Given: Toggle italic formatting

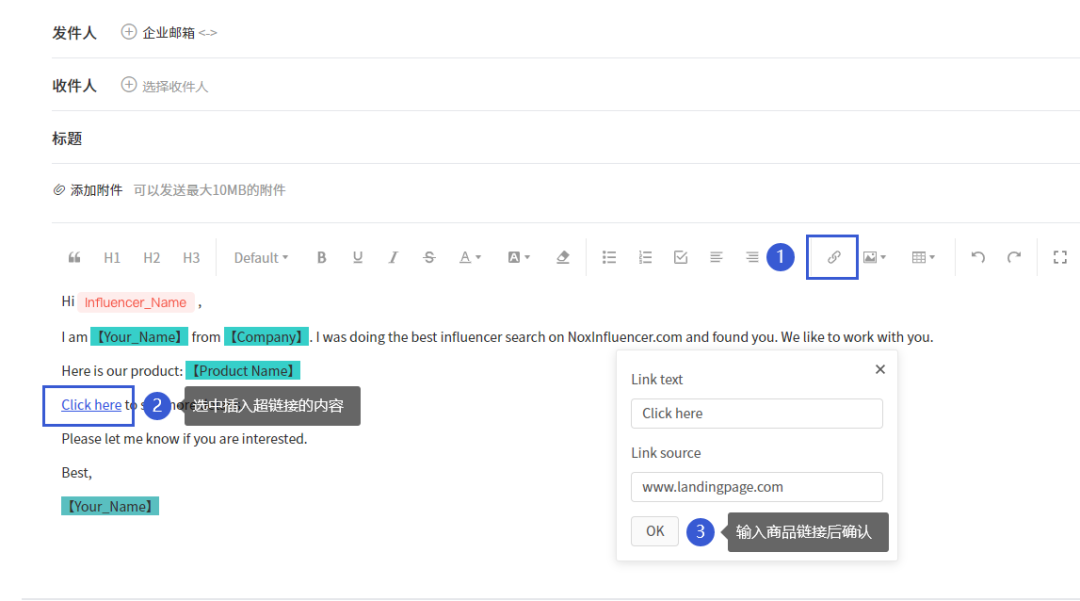Looking at the screenshot, I should (393, 258).
